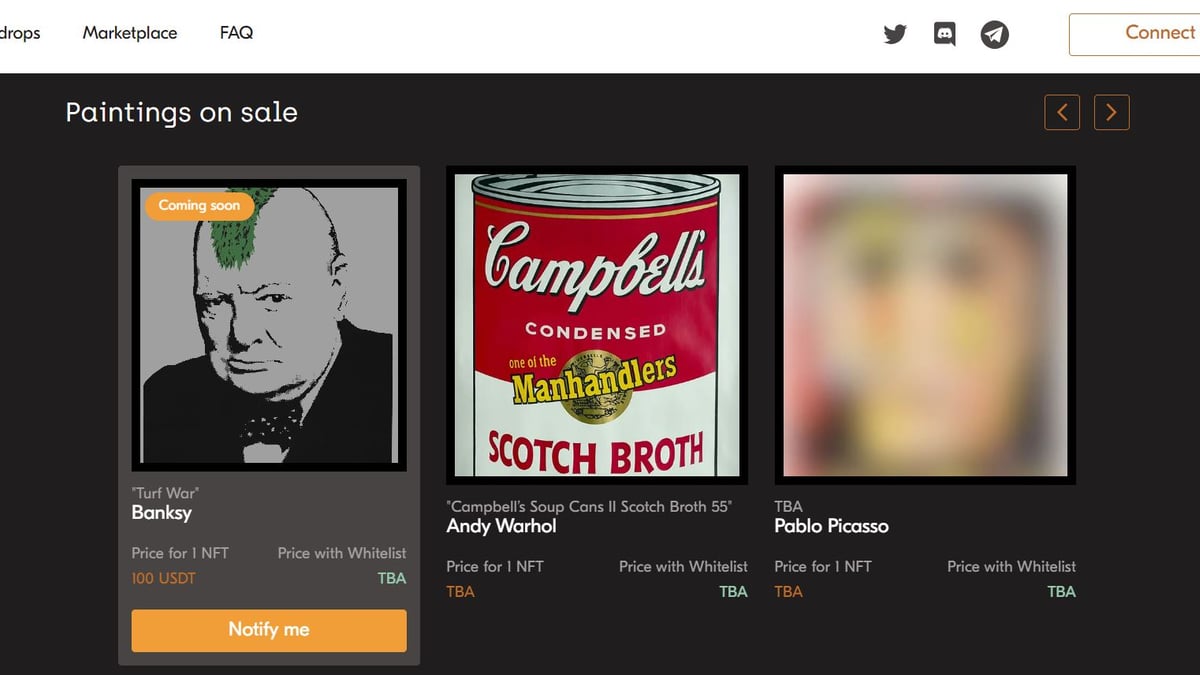Viewport: 1200px width, 675px height.
Task: Show previous paintings with left arrow
Action: (1062, 113)
